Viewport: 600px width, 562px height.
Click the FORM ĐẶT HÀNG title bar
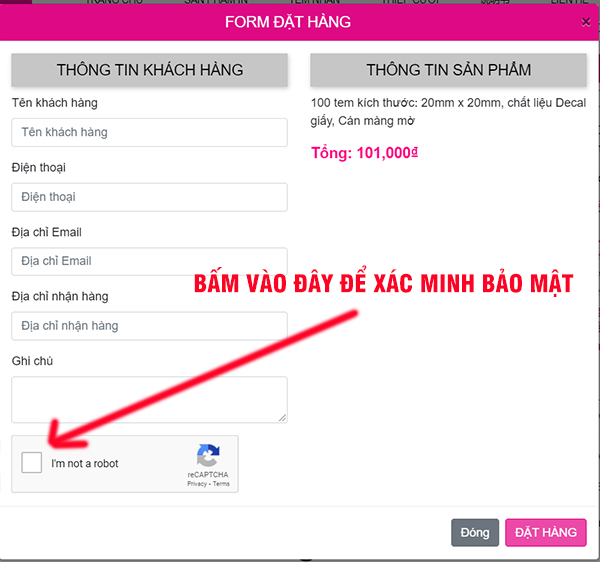click(288, 22)
